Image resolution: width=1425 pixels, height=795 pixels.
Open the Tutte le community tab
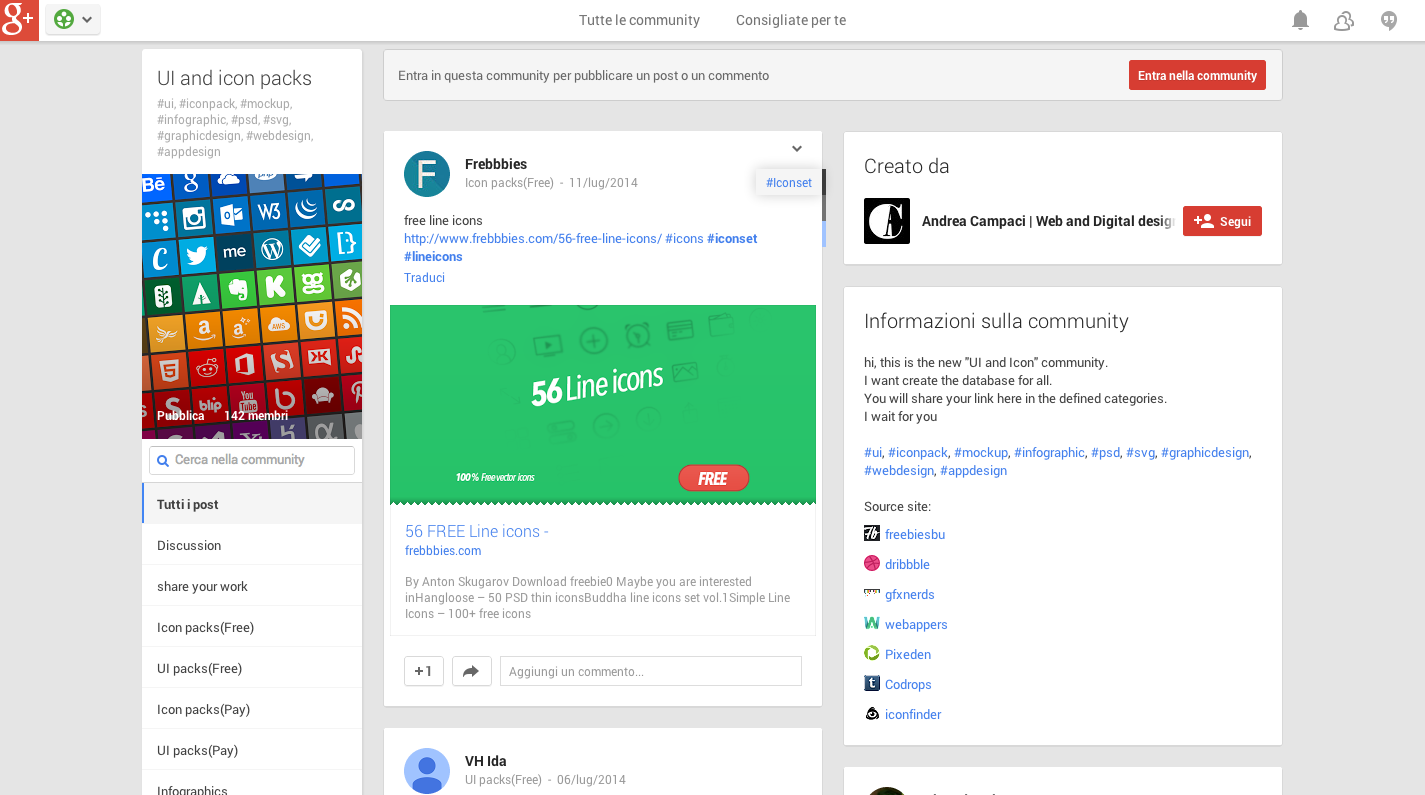(639, 20)
